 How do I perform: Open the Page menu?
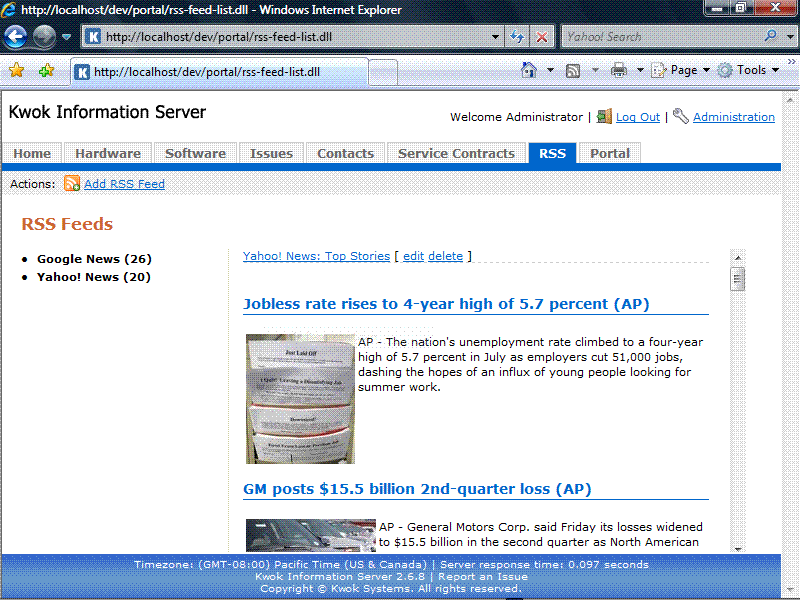tap(681, 70)
